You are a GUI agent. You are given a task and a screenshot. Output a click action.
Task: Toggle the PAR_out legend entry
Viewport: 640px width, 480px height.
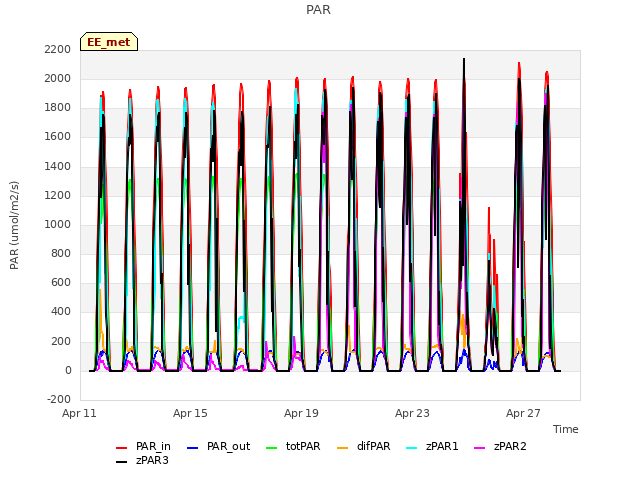pyautogui.click(x=218, y=447)
